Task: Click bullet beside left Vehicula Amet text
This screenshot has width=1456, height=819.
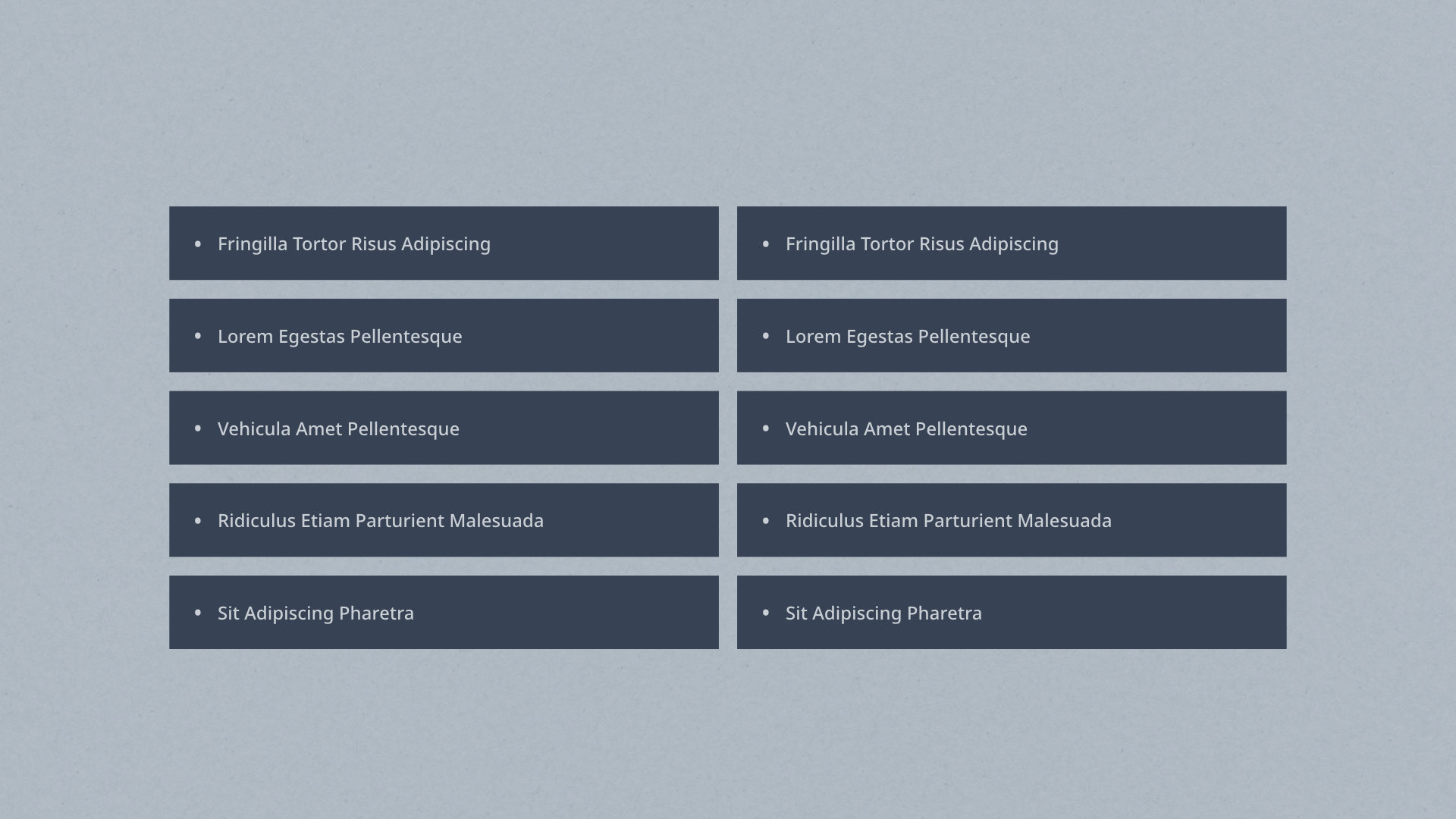Action: [x=198, y=428]
